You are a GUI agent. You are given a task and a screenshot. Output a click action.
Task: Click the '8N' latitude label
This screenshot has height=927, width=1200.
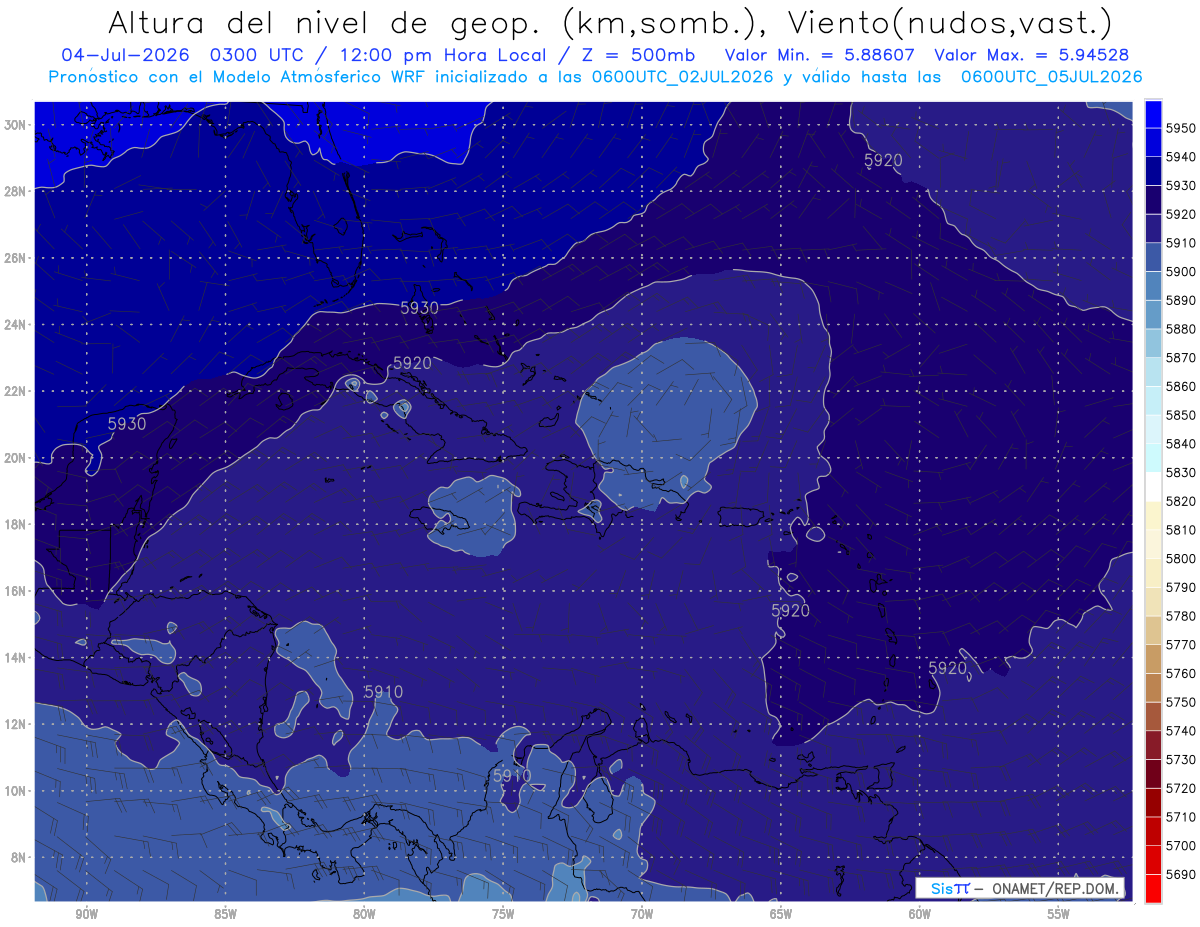19,858
